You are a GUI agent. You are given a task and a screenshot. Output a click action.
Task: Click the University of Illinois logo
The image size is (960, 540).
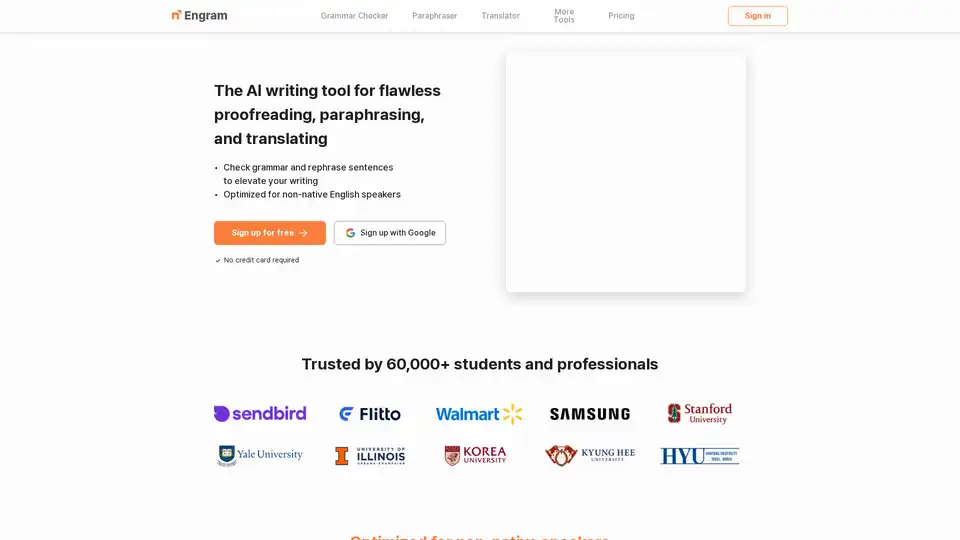coord(370,456)
